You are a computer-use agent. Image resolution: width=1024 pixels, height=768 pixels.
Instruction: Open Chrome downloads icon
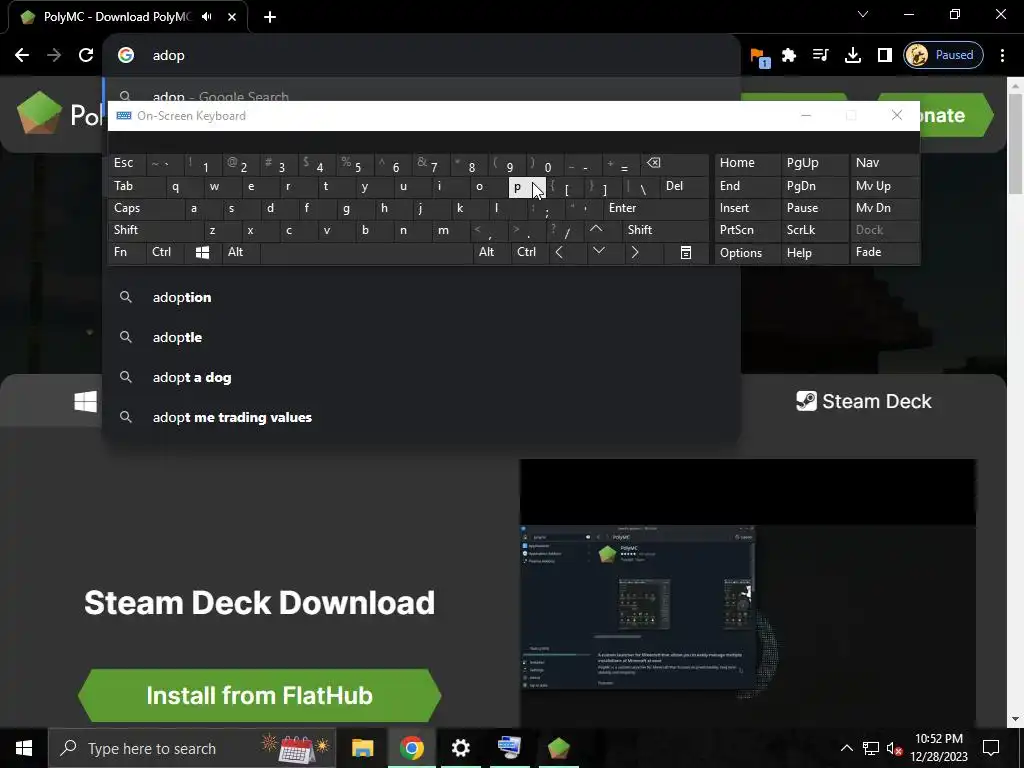(x=852, y=55)
